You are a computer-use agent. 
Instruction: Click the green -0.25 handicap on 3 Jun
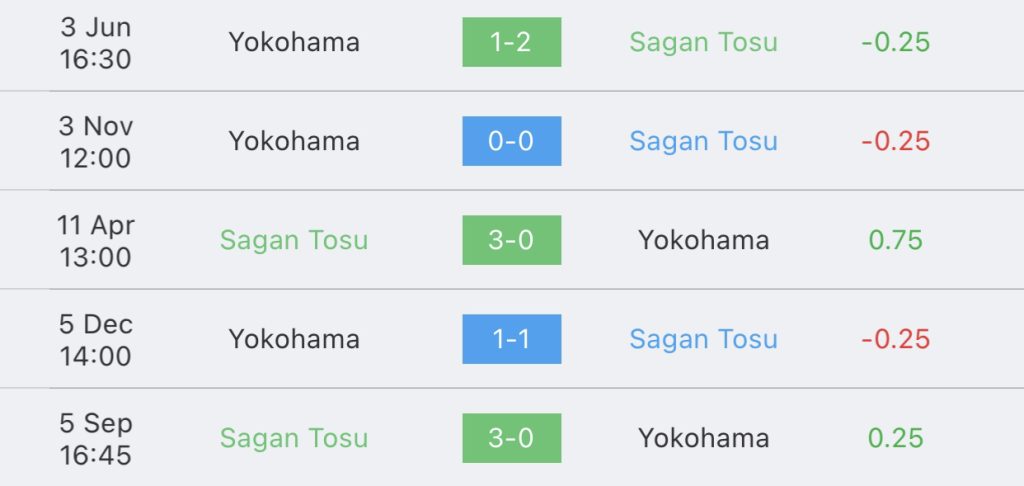coord(895,42)
